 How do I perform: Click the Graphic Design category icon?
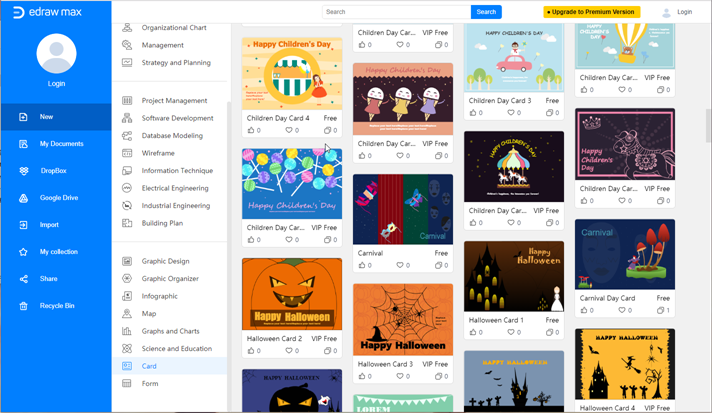pos(127,261)
